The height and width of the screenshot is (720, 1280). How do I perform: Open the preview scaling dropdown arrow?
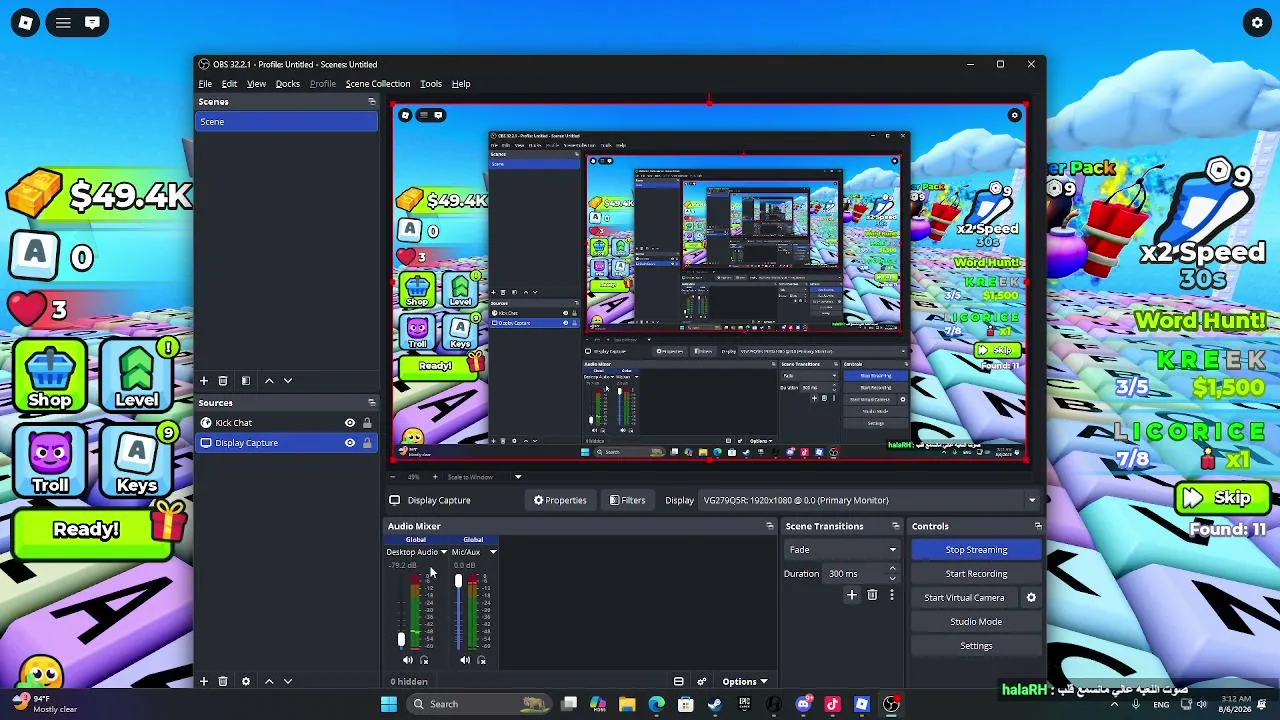518,477
